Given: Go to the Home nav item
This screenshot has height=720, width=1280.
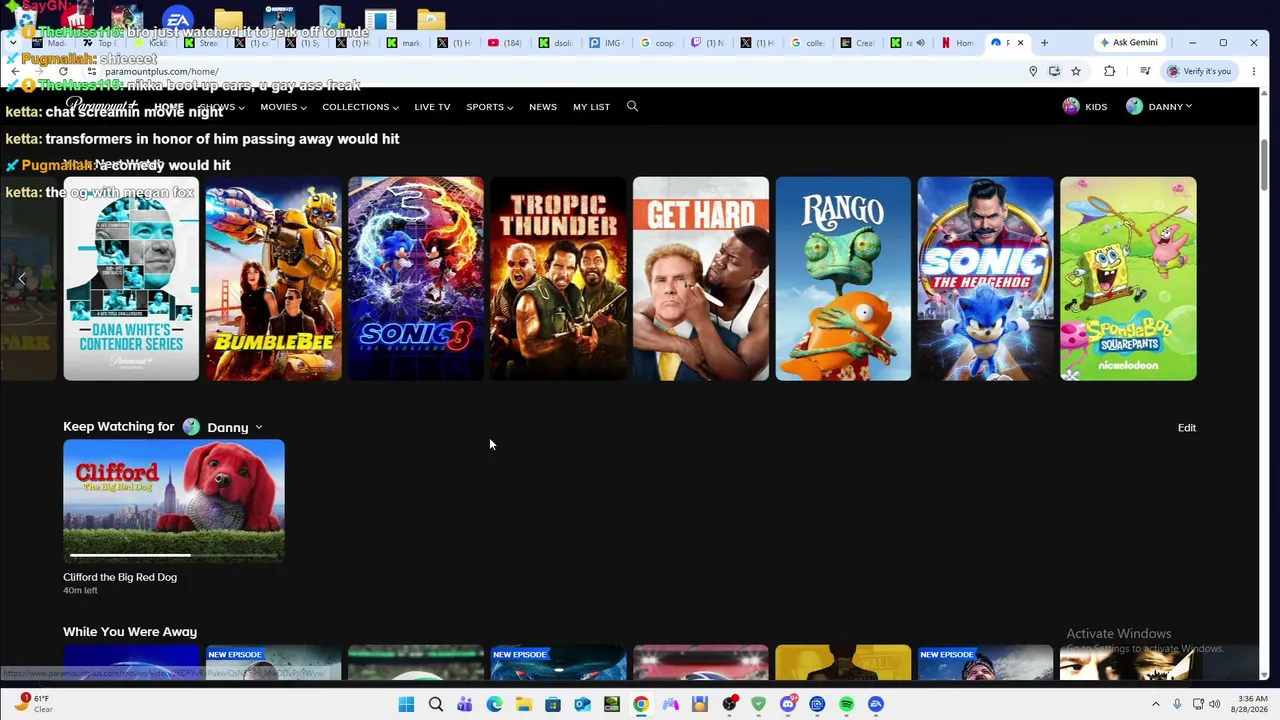Looking at the screenshot, I should click(169, 107).
